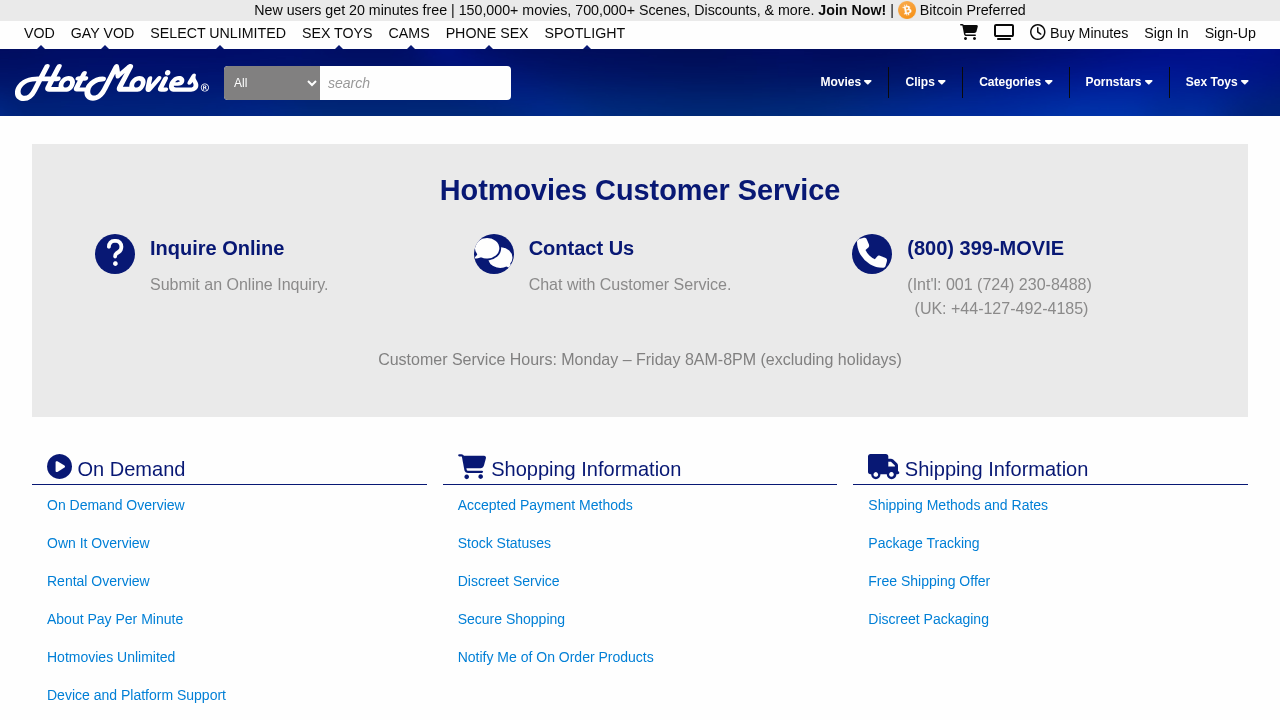Open On Demand Overview link

[116, 505]
